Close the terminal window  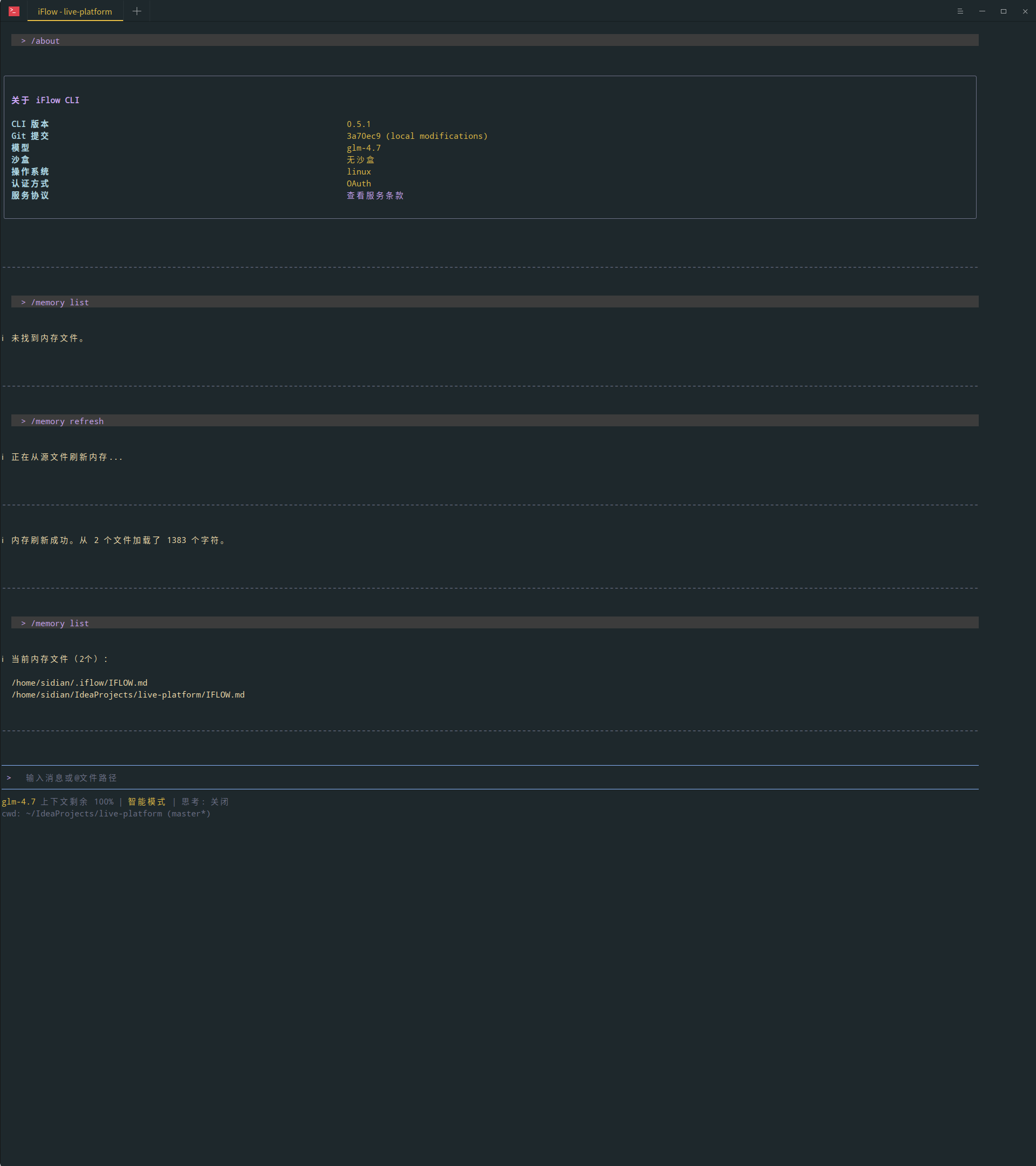(x=1025, y=11)
